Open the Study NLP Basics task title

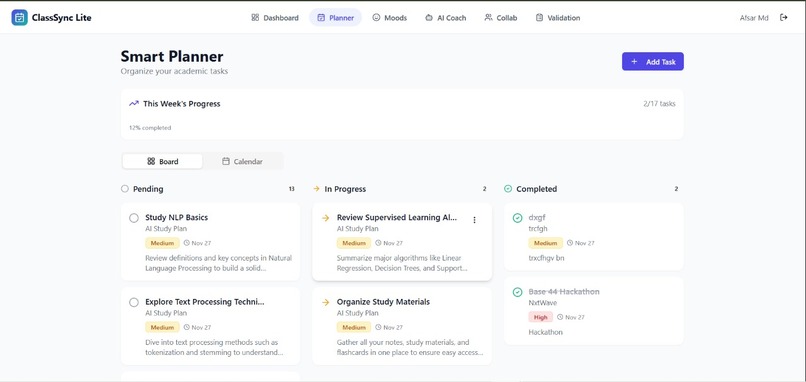176,217
